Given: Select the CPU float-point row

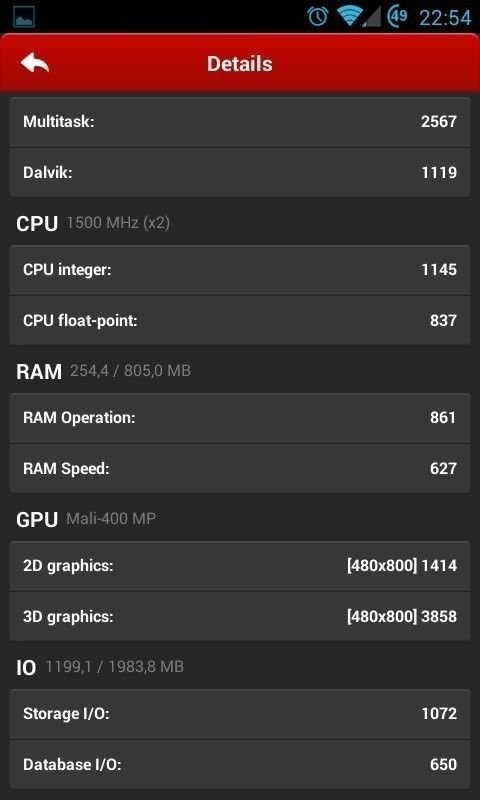Looking at the screenshot, I should pyautogui.click(x=240, y=320).
